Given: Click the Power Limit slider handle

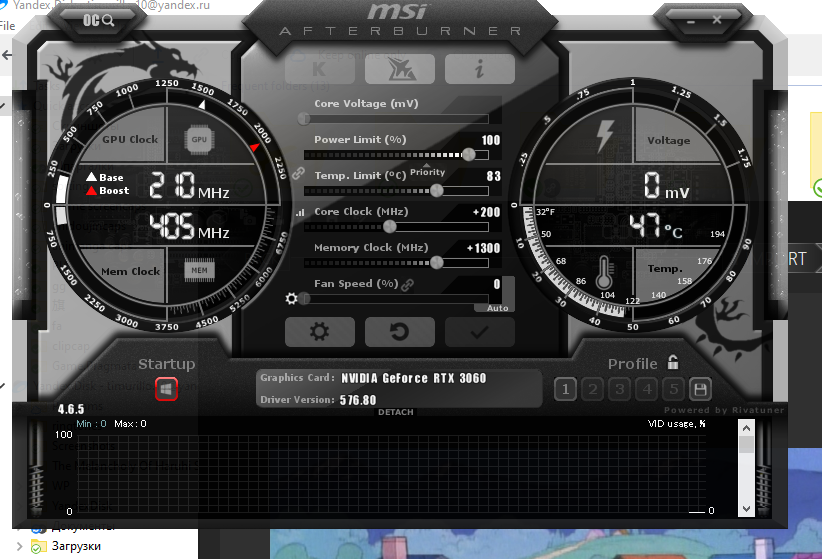Looking at the screenshot, I should (x=469, y=154).
